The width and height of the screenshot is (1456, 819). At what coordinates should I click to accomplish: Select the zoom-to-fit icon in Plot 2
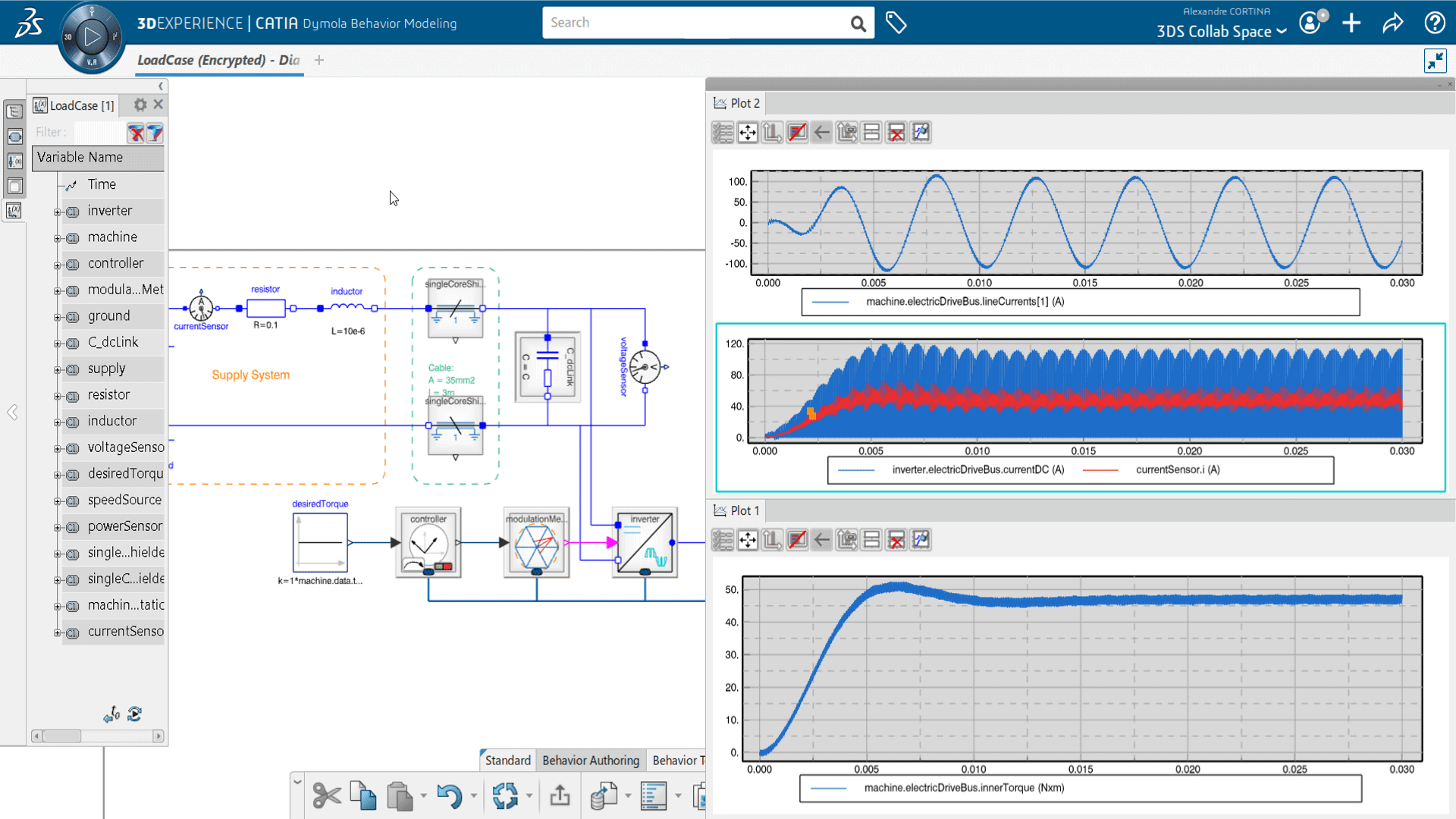747,131
